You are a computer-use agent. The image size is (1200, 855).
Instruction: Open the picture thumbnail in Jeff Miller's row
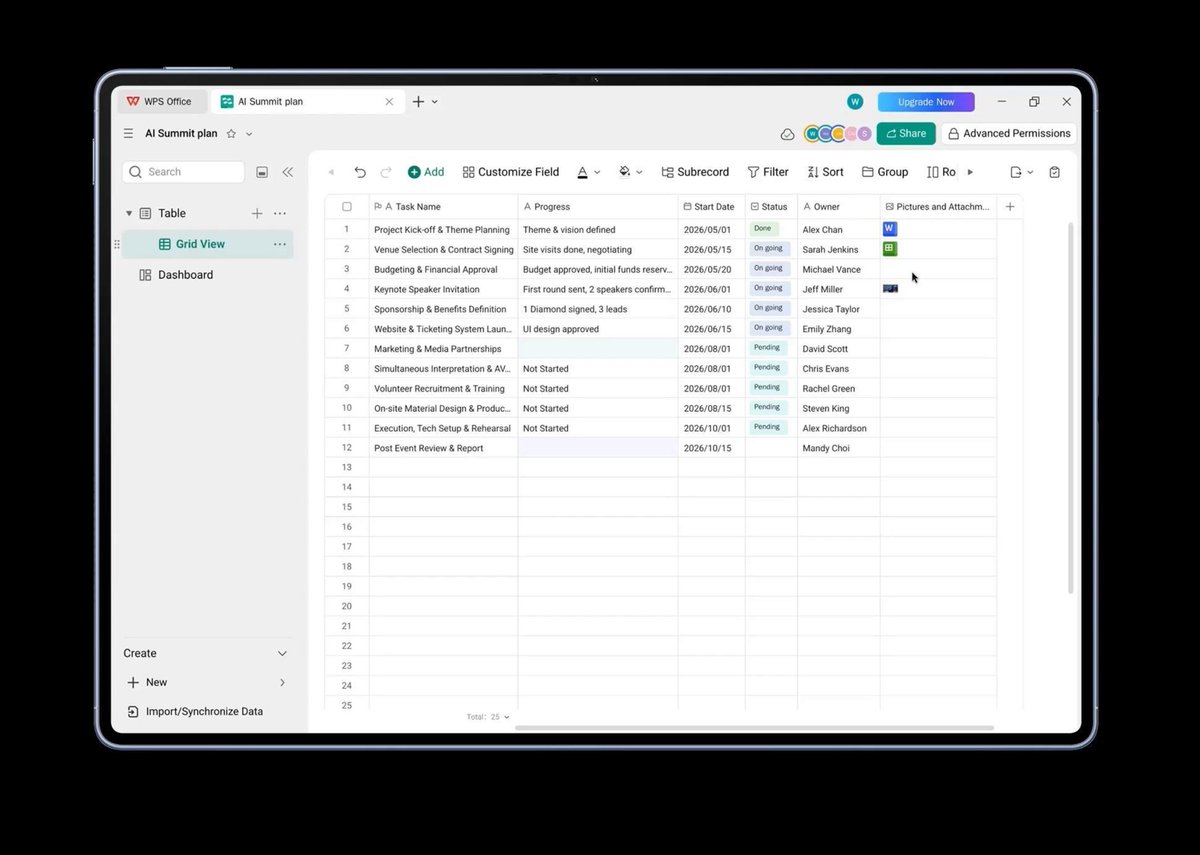890,288
